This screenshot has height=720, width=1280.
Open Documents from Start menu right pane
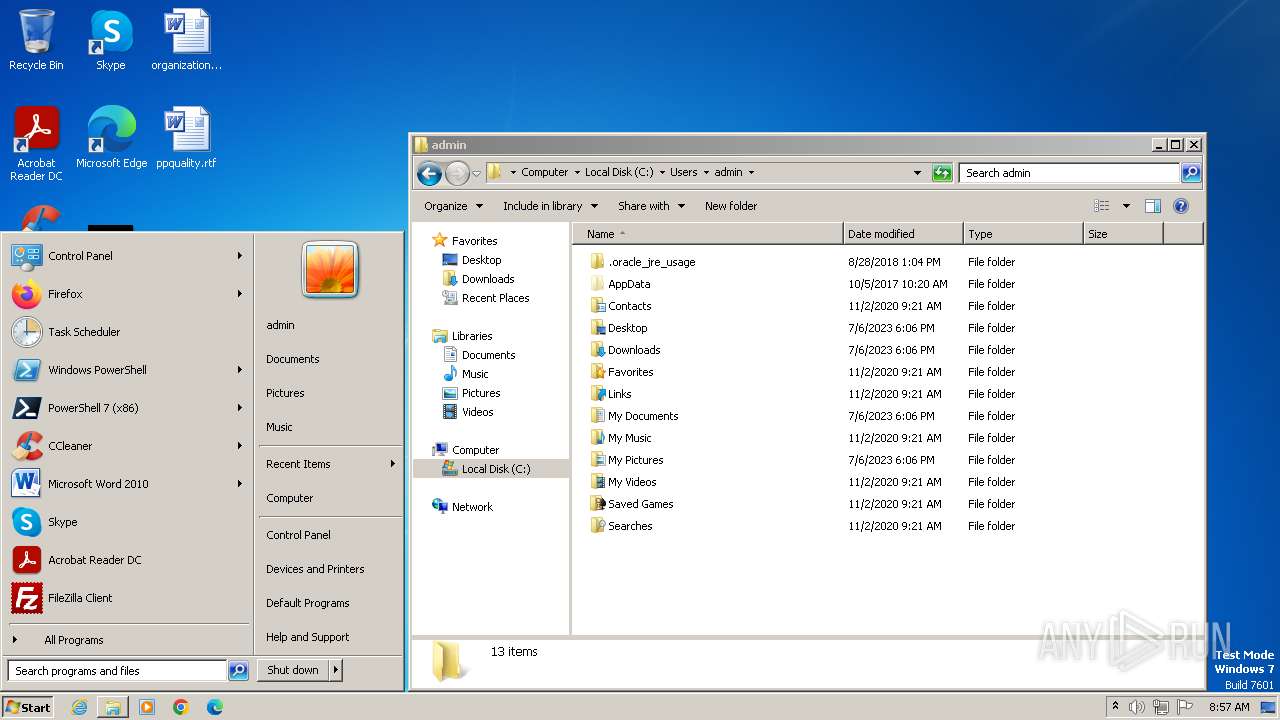coord(293,359)
